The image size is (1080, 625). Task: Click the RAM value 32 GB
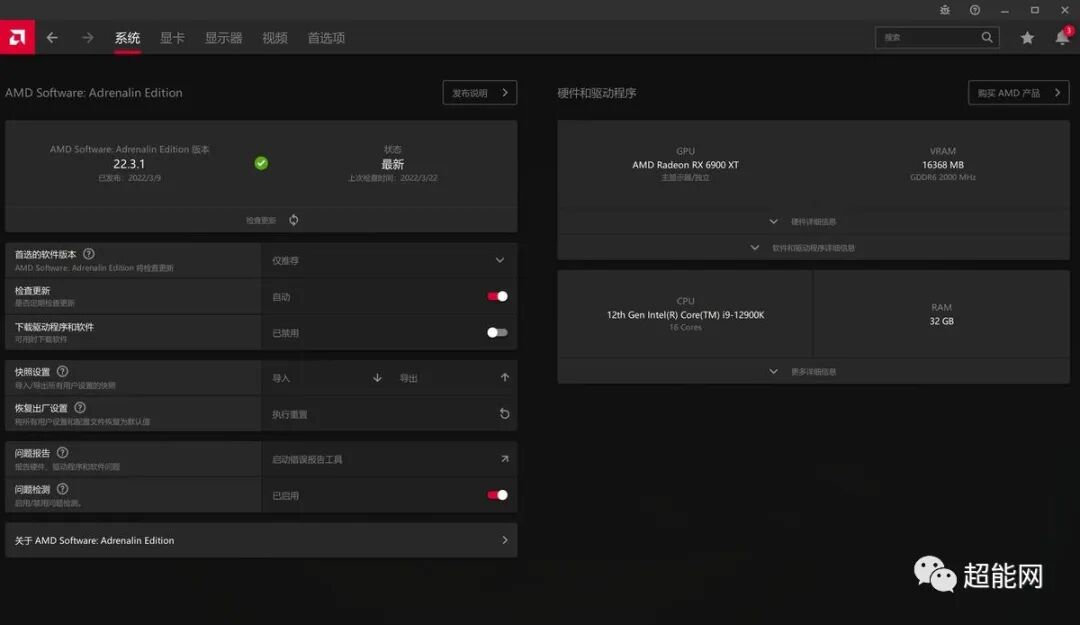[942, 321]
